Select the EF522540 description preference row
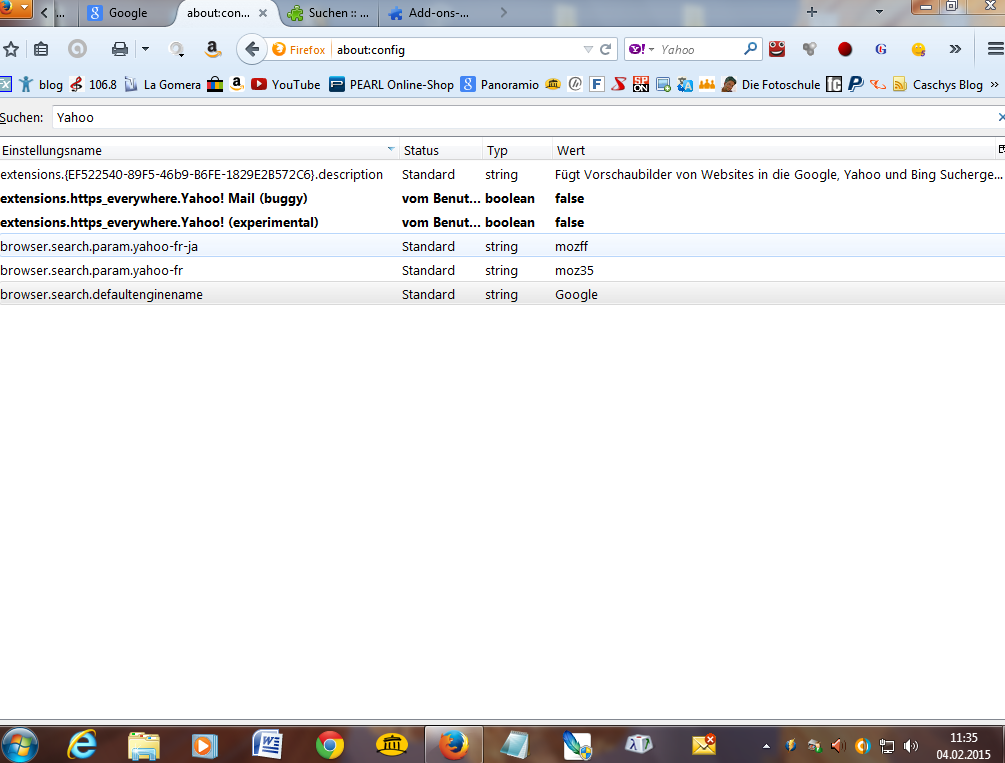Viewport: 1005px width, 763px height. coord(502,174)
